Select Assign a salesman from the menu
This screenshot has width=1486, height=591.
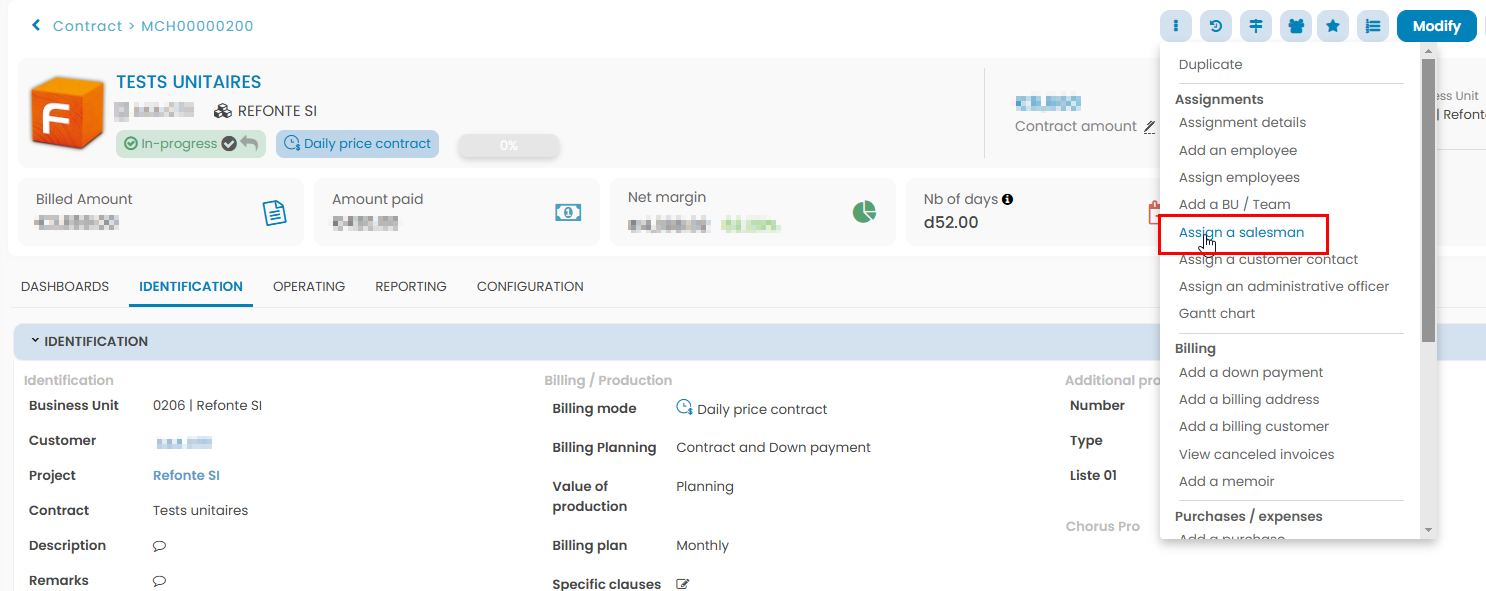[1241, 232]
